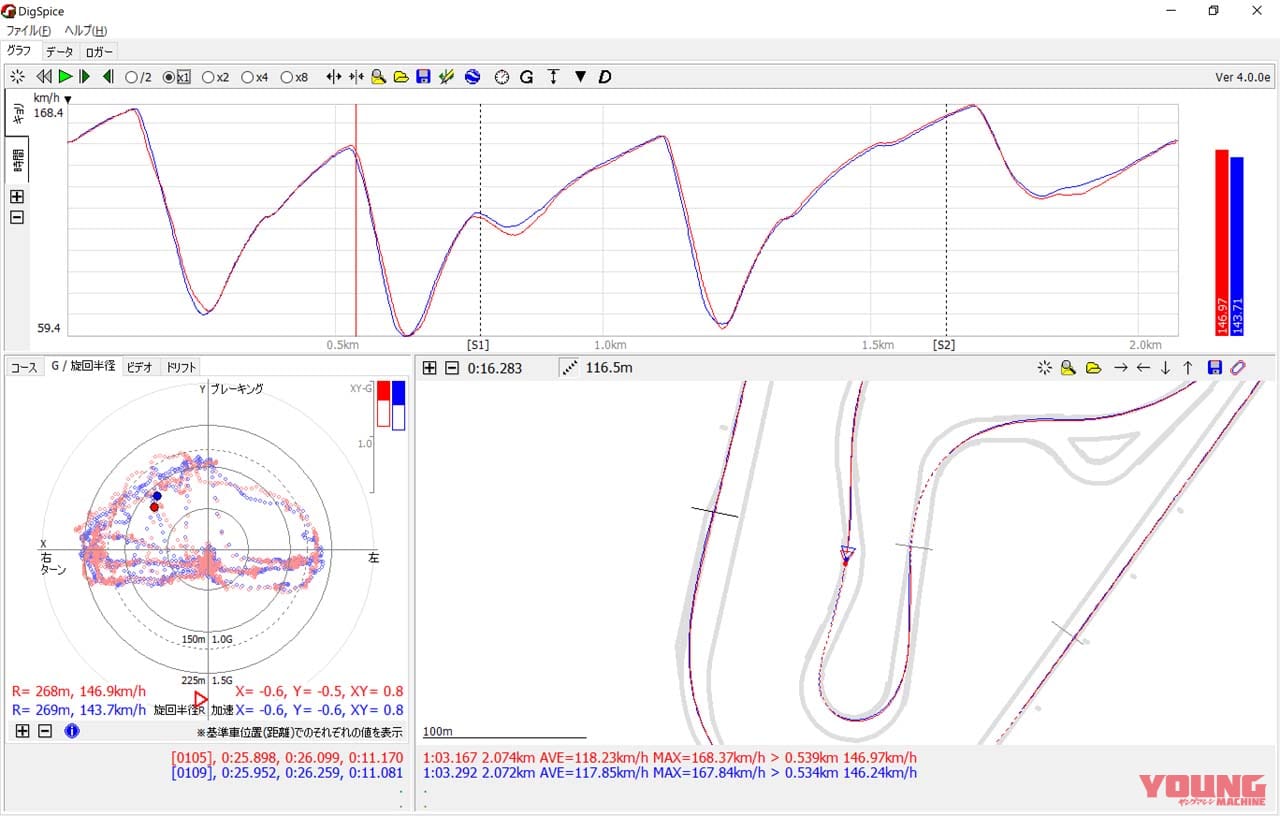1280x816 pixels.
Task: Click the red lap summary line 1:03.167
Action: point(669,758)
